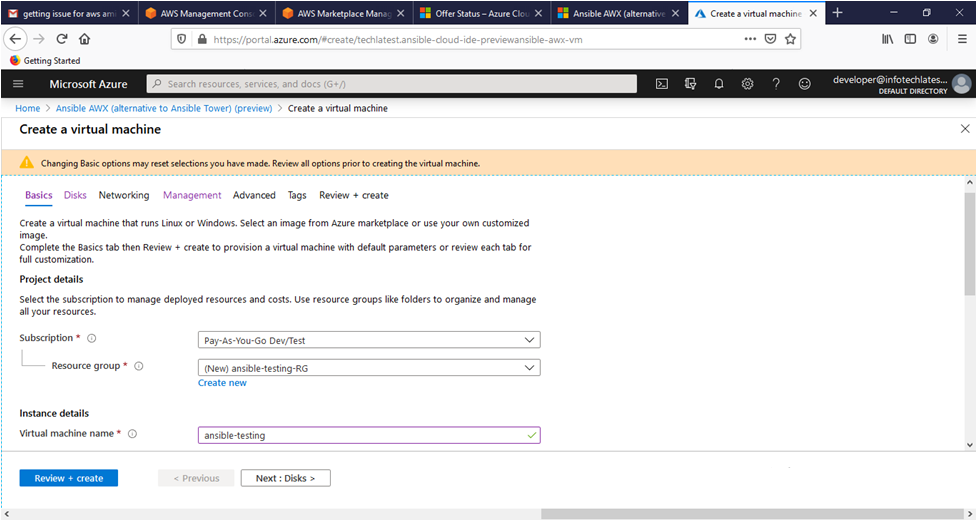
Task: Save page to Pocket icon
Action: (x=770, y=39)
